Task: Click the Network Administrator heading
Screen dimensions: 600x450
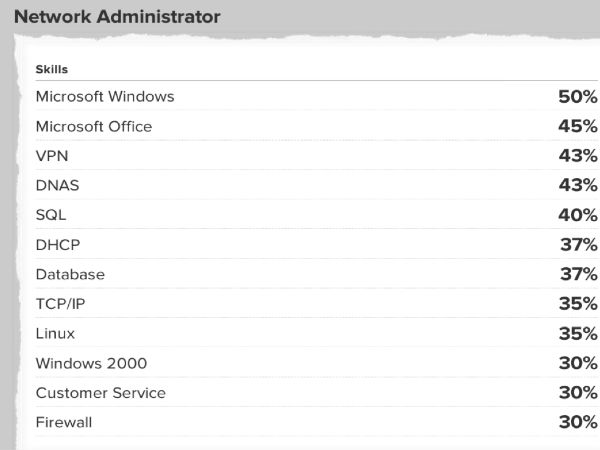Action: pyautogui.click(x=117, y=17)
